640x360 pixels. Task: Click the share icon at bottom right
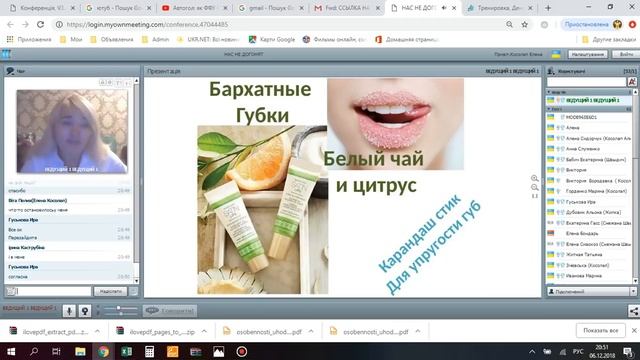[x=633, y=311]
